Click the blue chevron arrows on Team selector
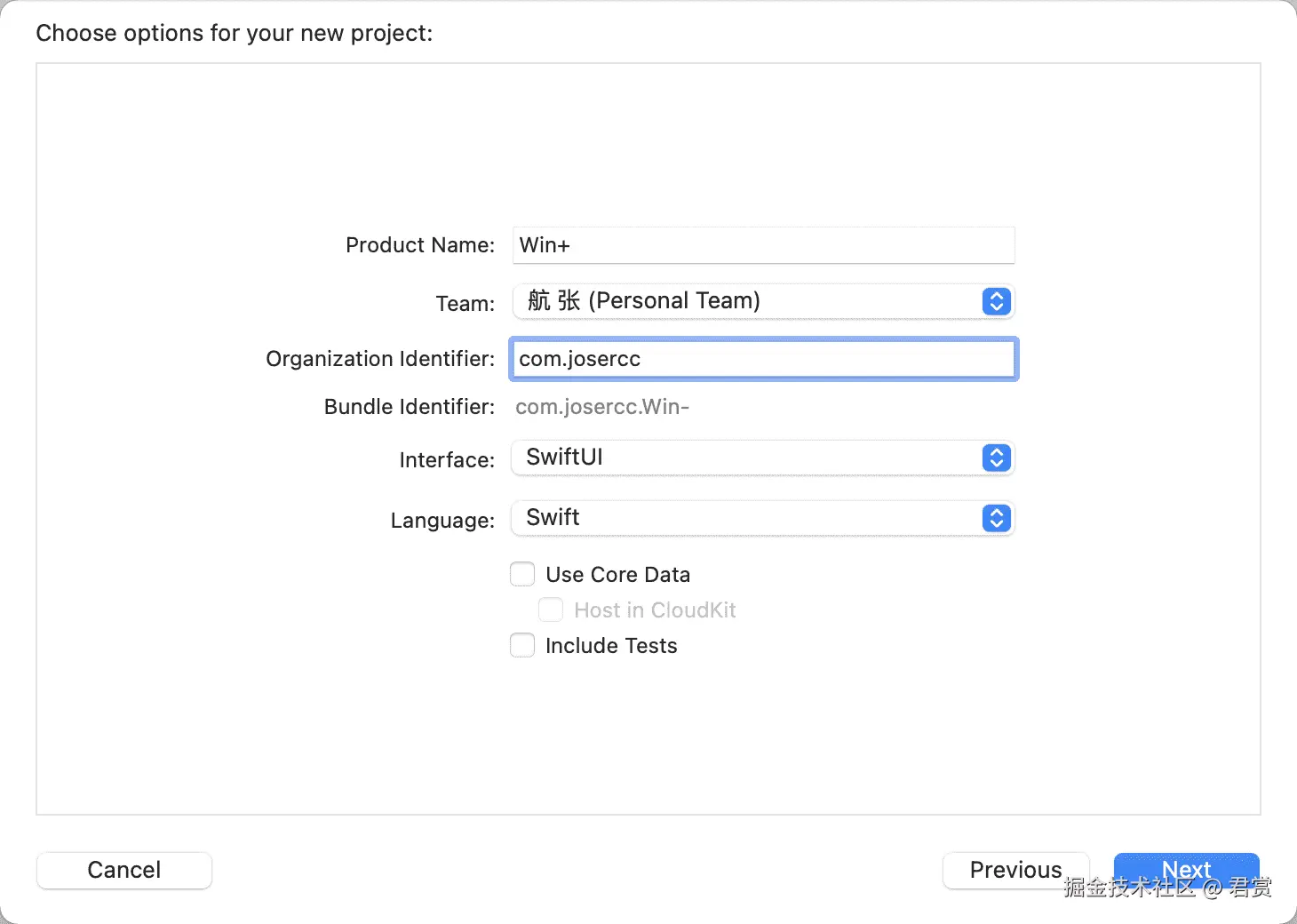1297x924 pixels. point(996,302)
